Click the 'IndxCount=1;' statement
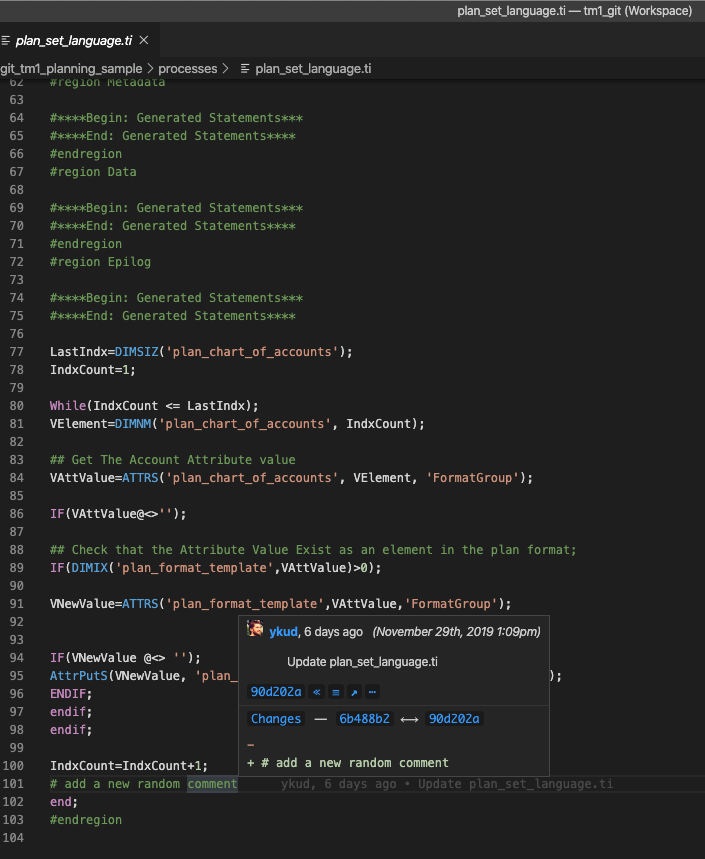 click(93, 370)
